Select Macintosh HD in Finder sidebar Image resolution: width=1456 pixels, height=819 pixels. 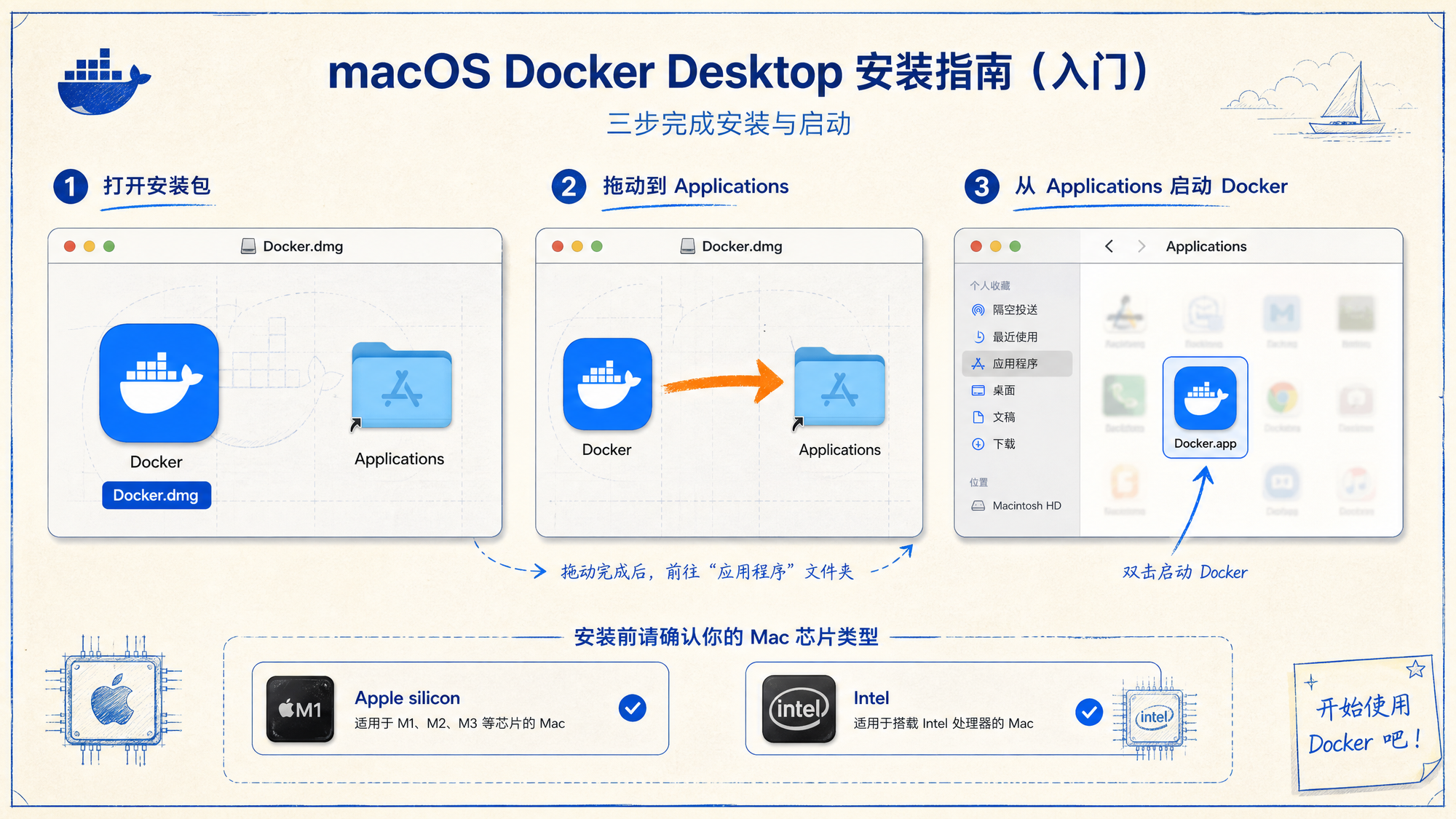click(x=1017, y=505)
